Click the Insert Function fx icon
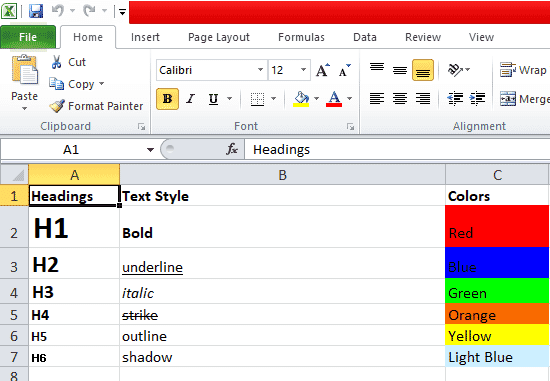The width and height of the screenshot is (550, 381). [232, 149]
